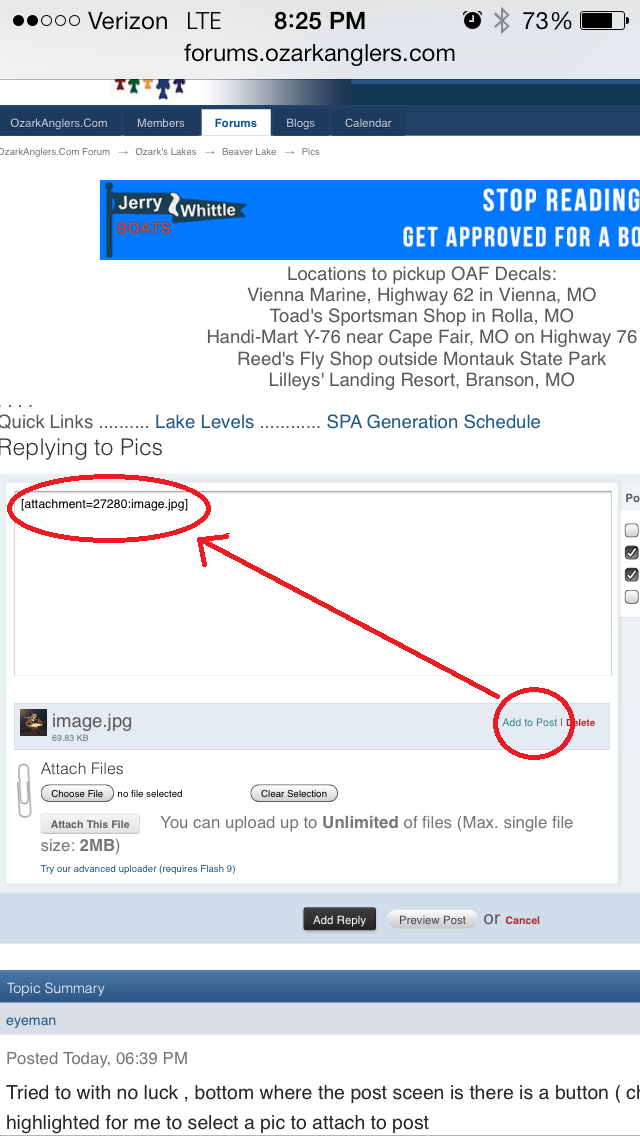Tap the forums.ozarkanglers.com address bar
This screenshot has width=640, height=1136.
tap(320, 53)
